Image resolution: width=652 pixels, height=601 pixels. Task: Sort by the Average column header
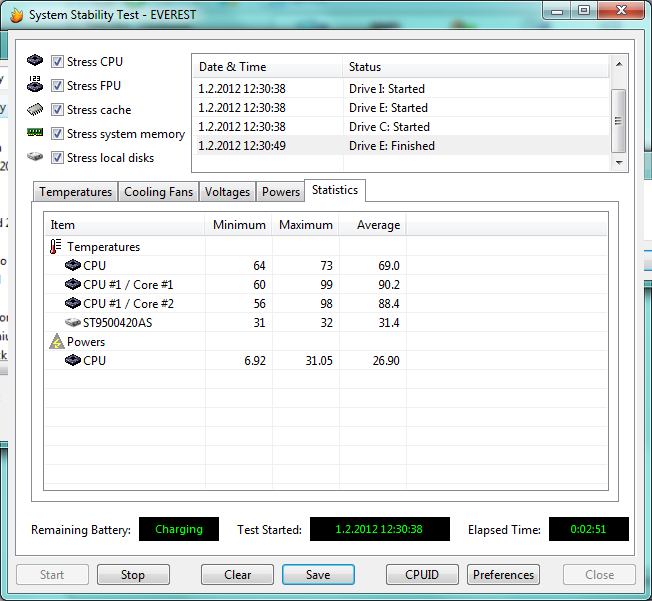(x=373, y=225)
